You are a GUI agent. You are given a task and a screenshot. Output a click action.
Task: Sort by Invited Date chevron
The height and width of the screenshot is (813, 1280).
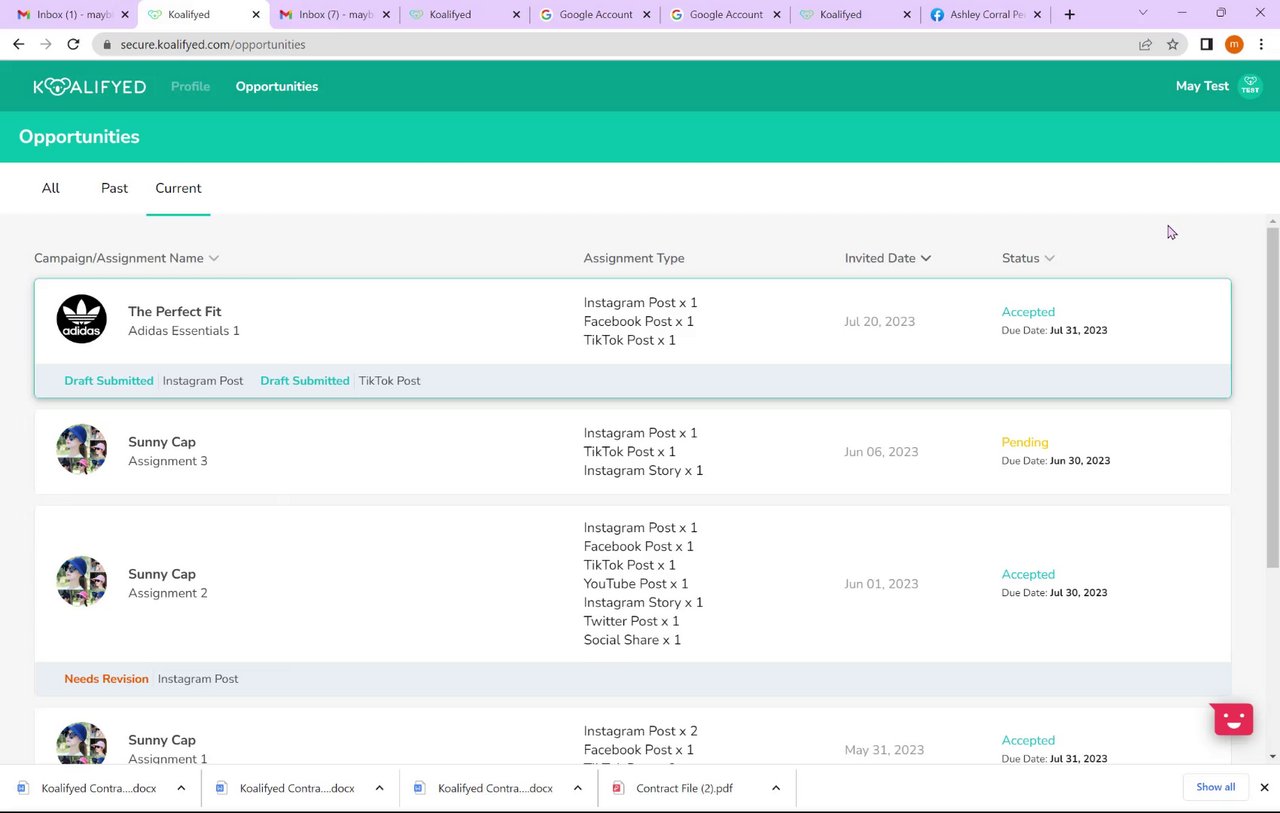click(x=926, y=258)
